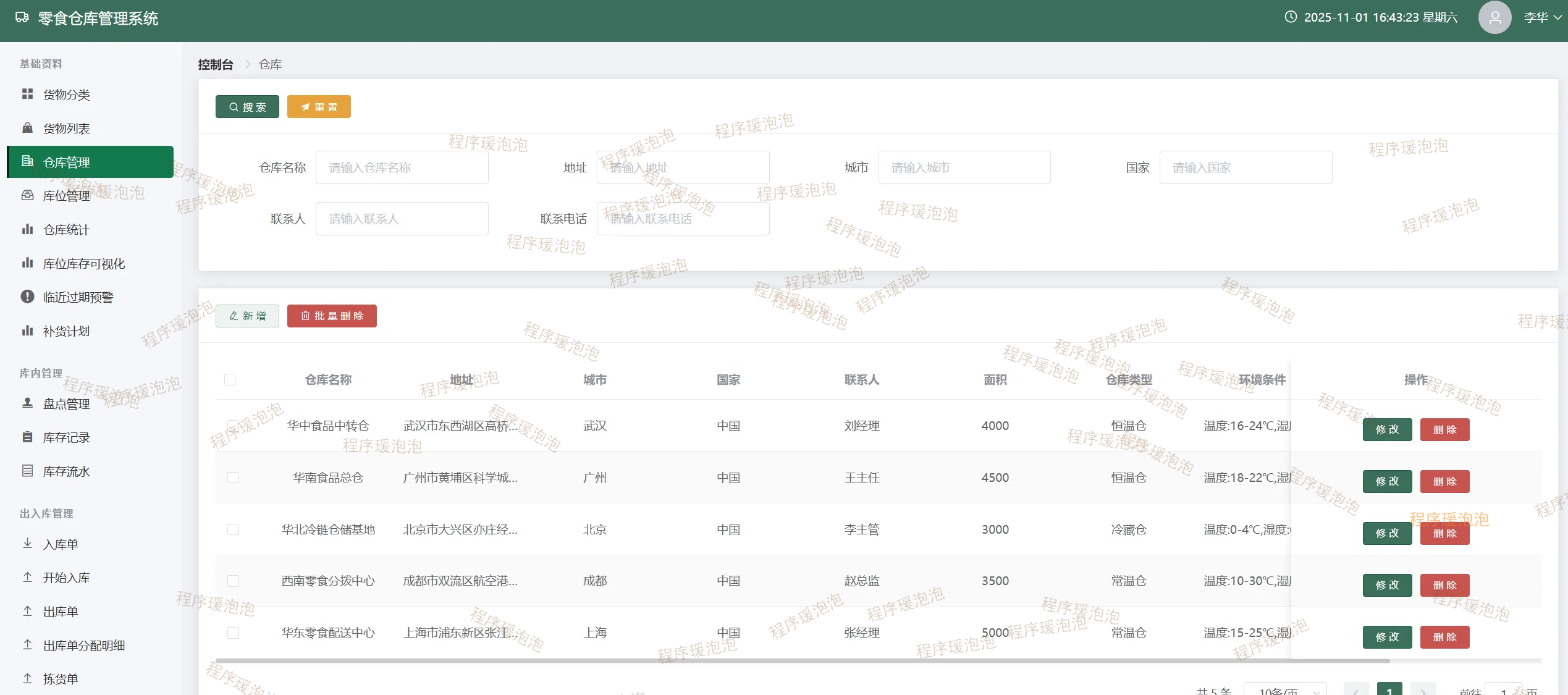The image size is (1568, 695).
Task: Click the 盘点管理 stamp icon
Action: (27, 403)
